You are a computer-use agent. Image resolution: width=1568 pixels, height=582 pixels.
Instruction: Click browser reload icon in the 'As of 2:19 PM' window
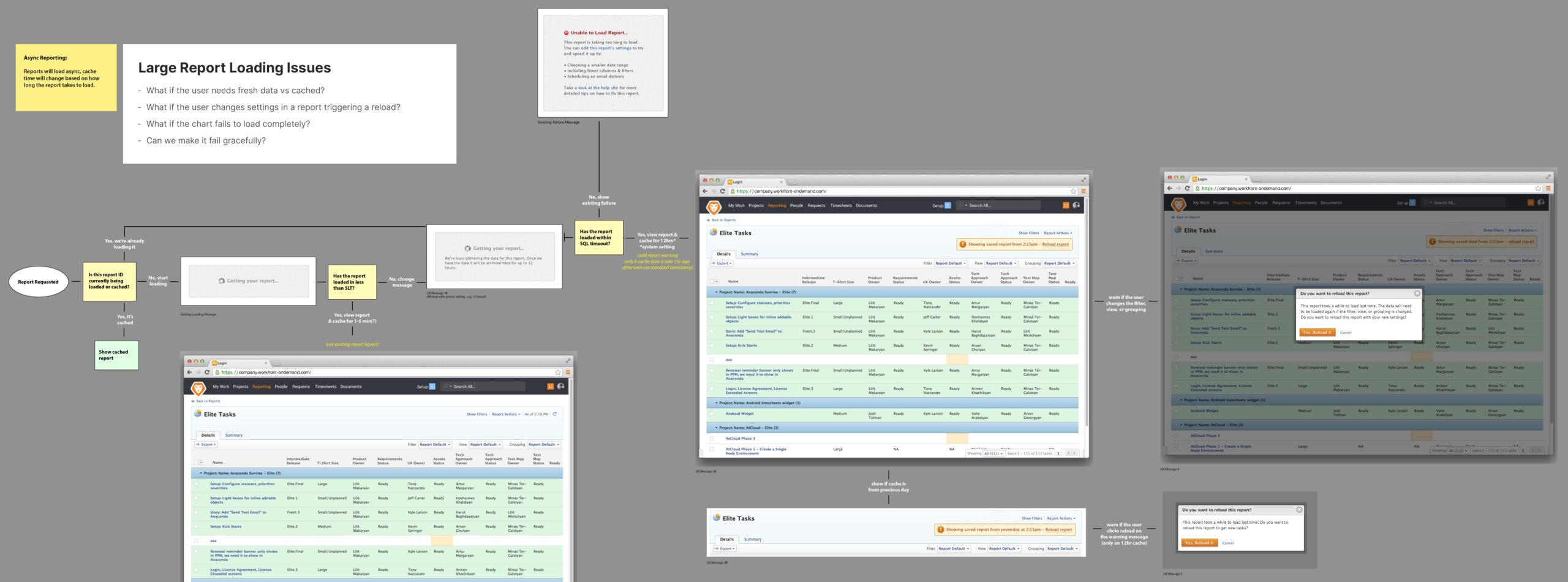[207, 372]
